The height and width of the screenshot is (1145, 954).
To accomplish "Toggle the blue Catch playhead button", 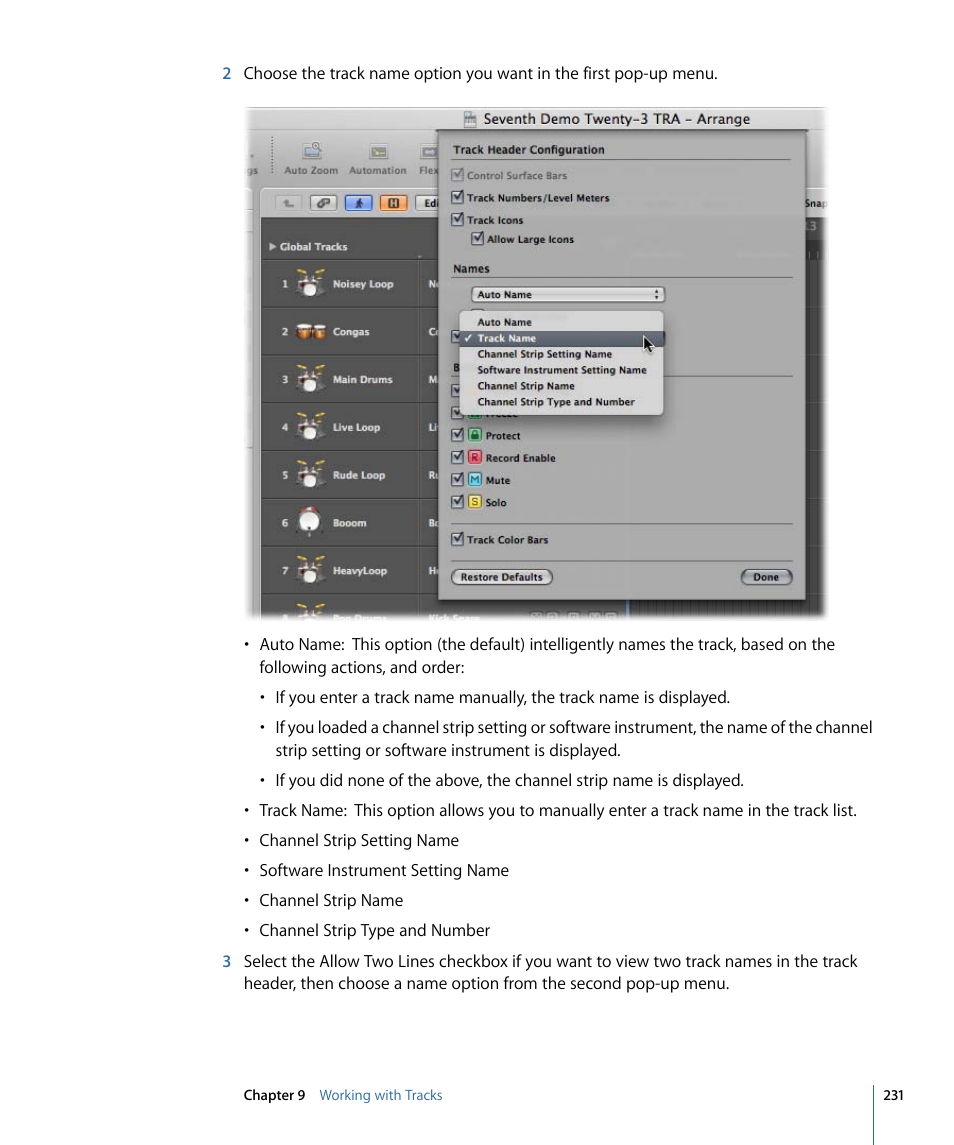I will tap(358, 203).
